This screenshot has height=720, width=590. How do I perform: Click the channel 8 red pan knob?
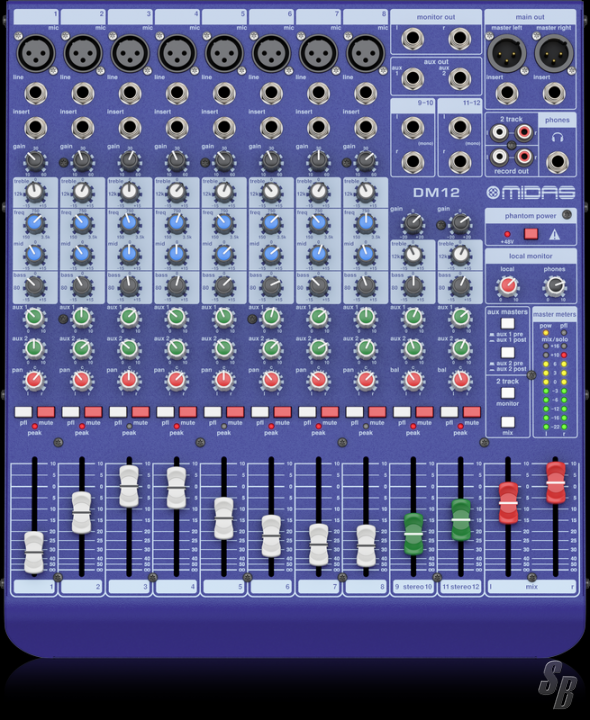(366, 380)
